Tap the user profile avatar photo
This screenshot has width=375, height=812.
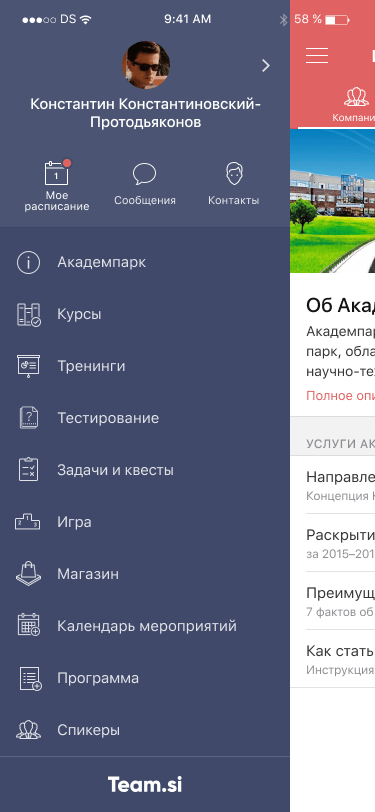(146, 65)
